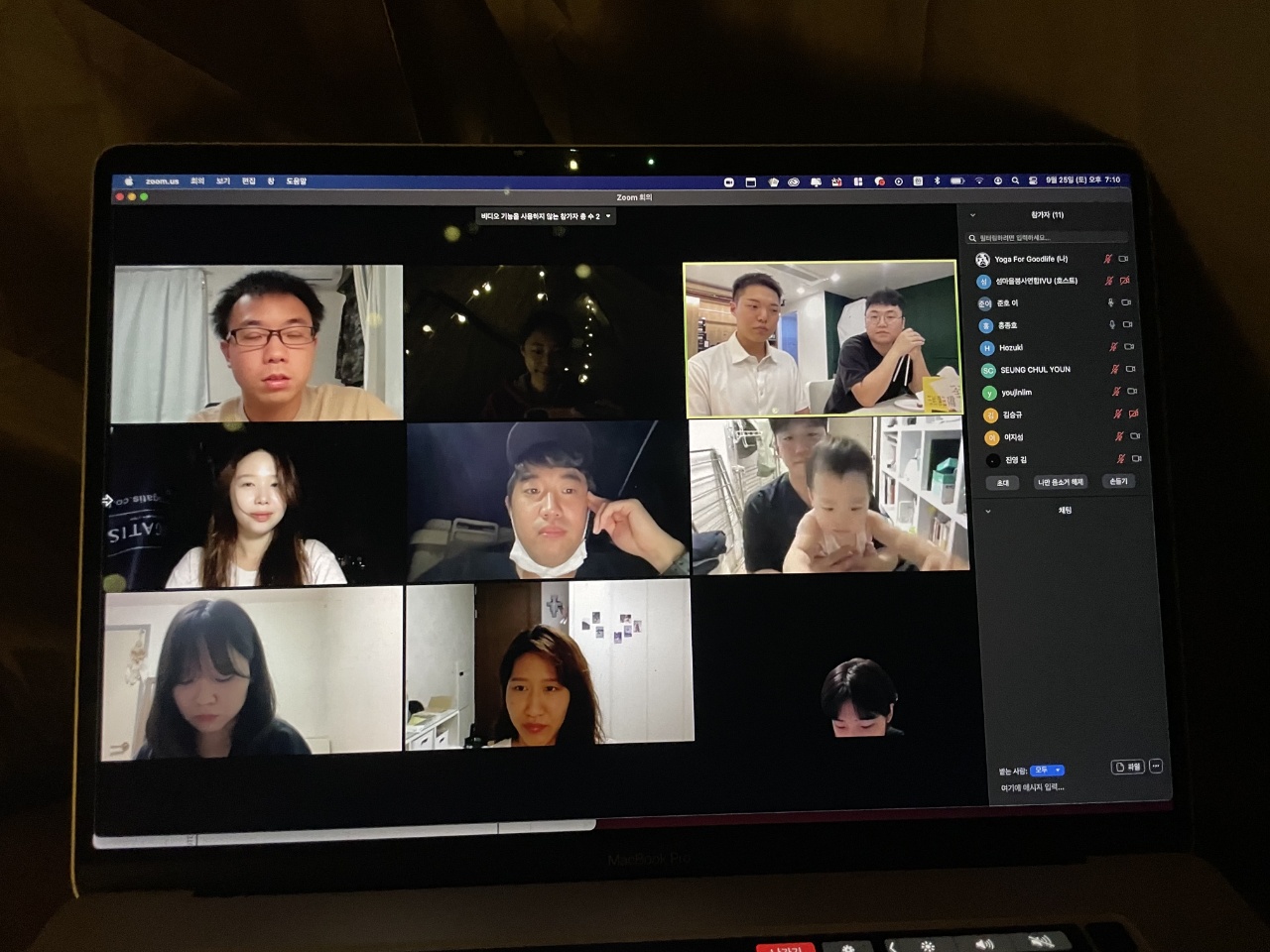
Task: Click the camera icon for 홍종호
Action: tap(1127, 324)
